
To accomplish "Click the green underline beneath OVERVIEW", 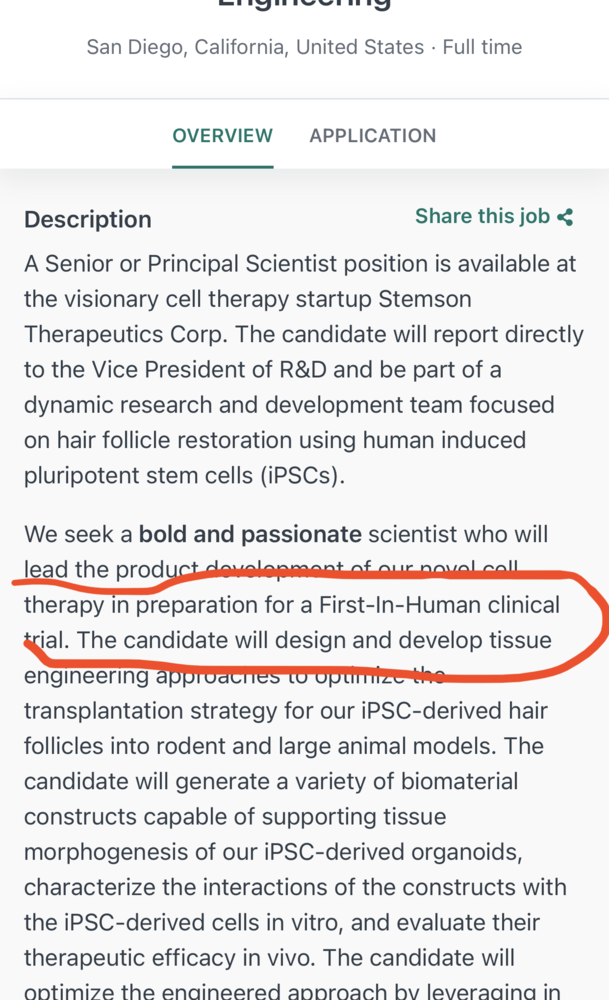I will click(222, 166).
